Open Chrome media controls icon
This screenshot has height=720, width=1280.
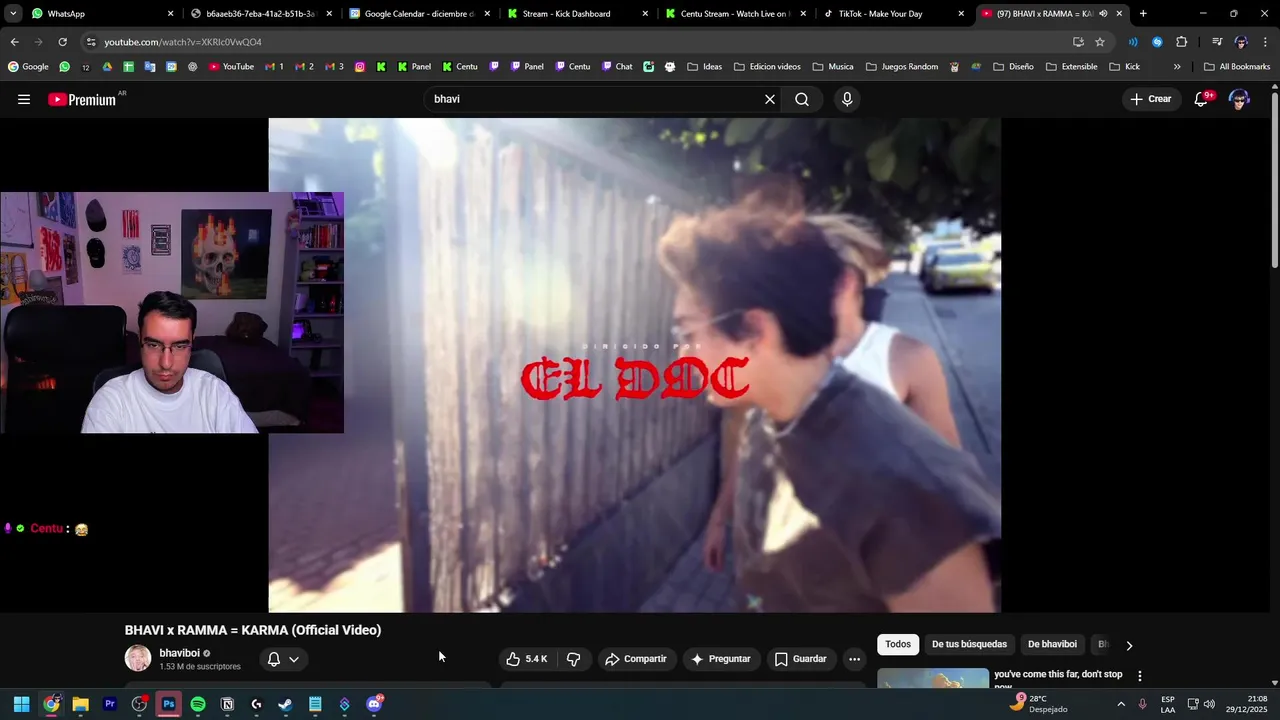click(1217, 42)
